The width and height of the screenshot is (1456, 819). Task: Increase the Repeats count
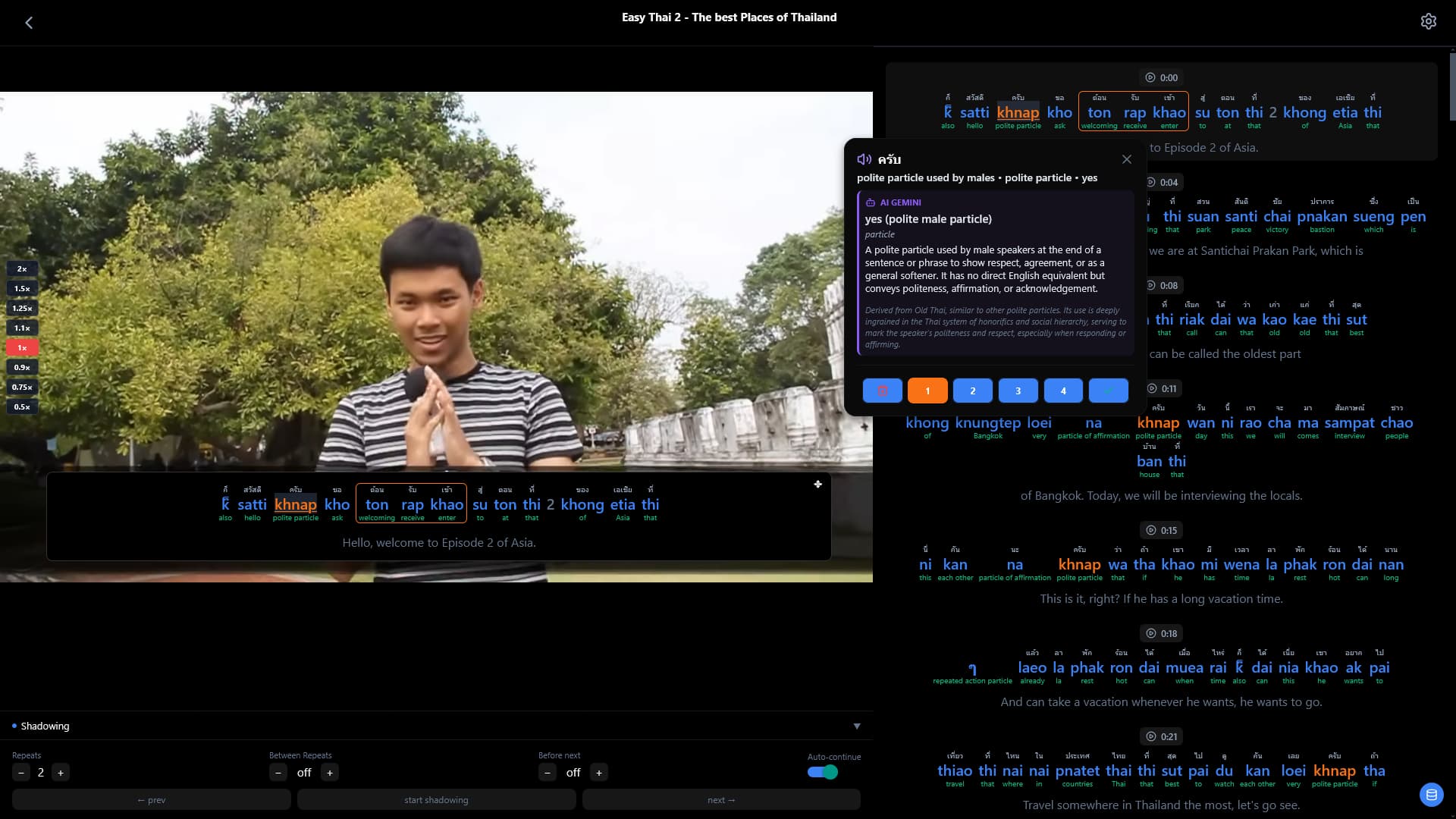click(61, 773)
